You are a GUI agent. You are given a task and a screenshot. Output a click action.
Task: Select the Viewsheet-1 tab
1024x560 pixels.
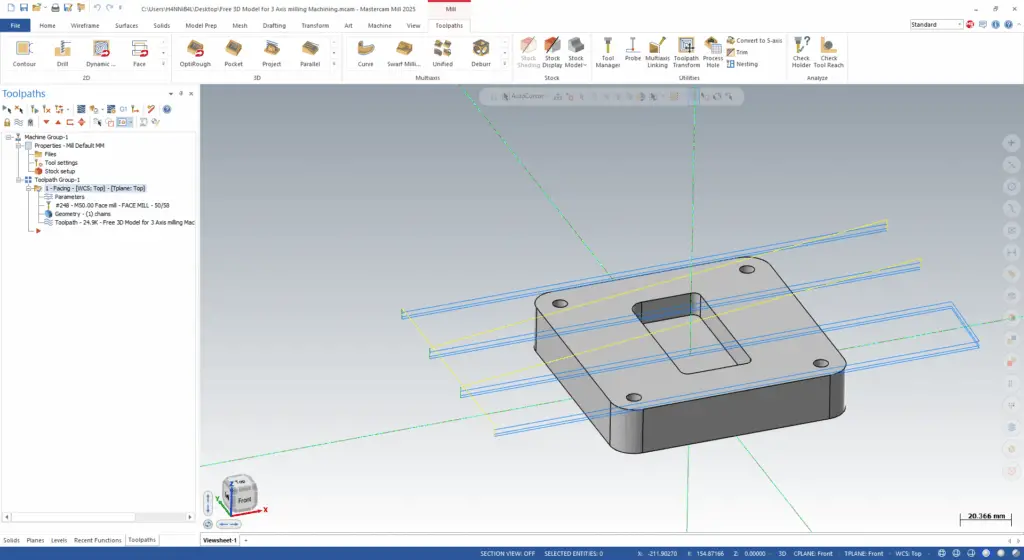click(x=219, y=540)
